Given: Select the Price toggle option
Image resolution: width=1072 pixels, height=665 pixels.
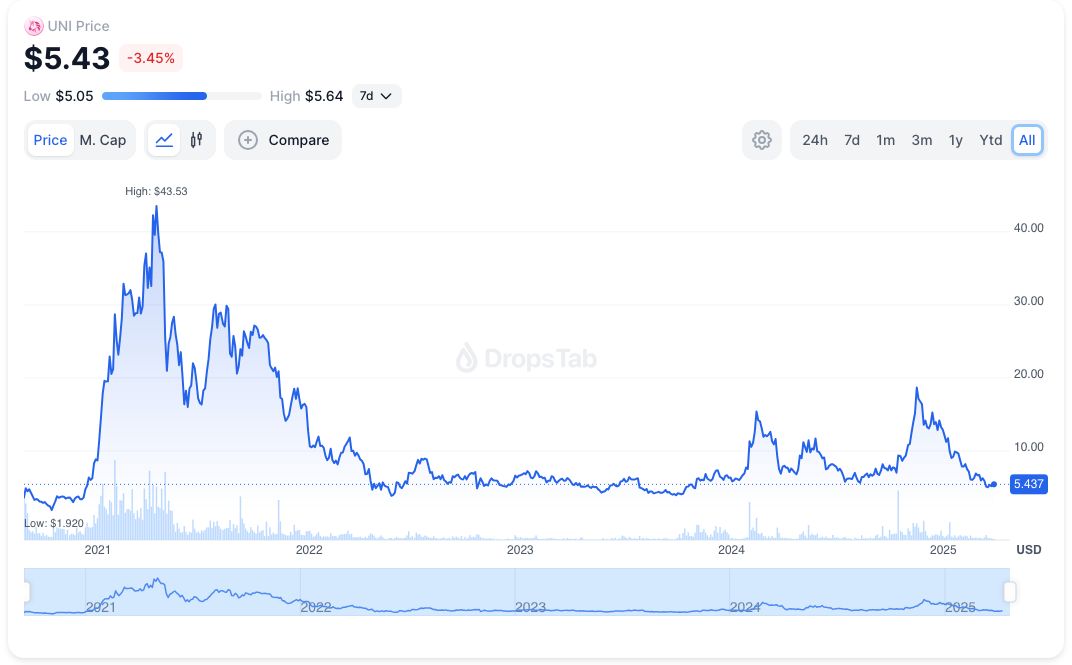Looking at the screenshot, I should [x=50, y=140].
